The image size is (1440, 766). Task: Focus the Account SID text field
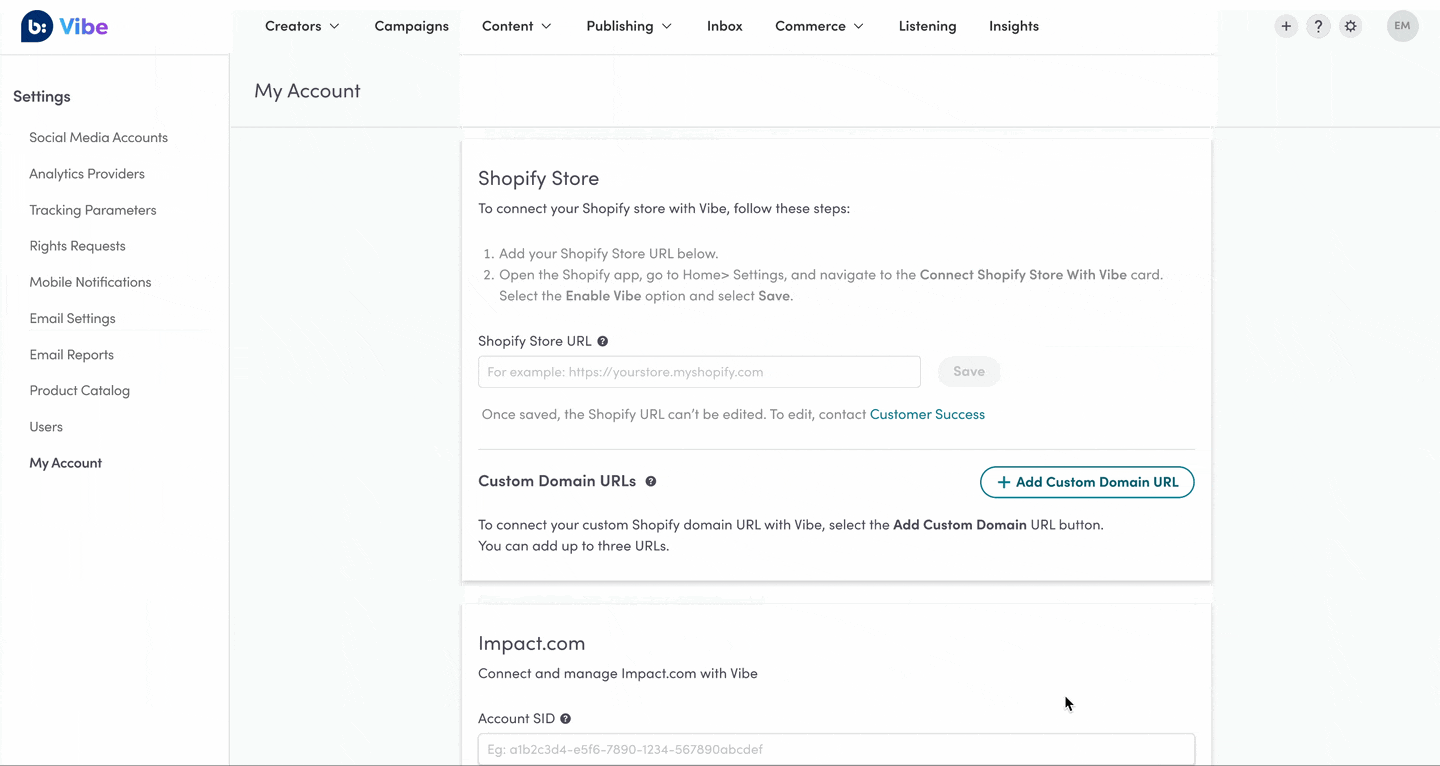[x=835, y=749]
